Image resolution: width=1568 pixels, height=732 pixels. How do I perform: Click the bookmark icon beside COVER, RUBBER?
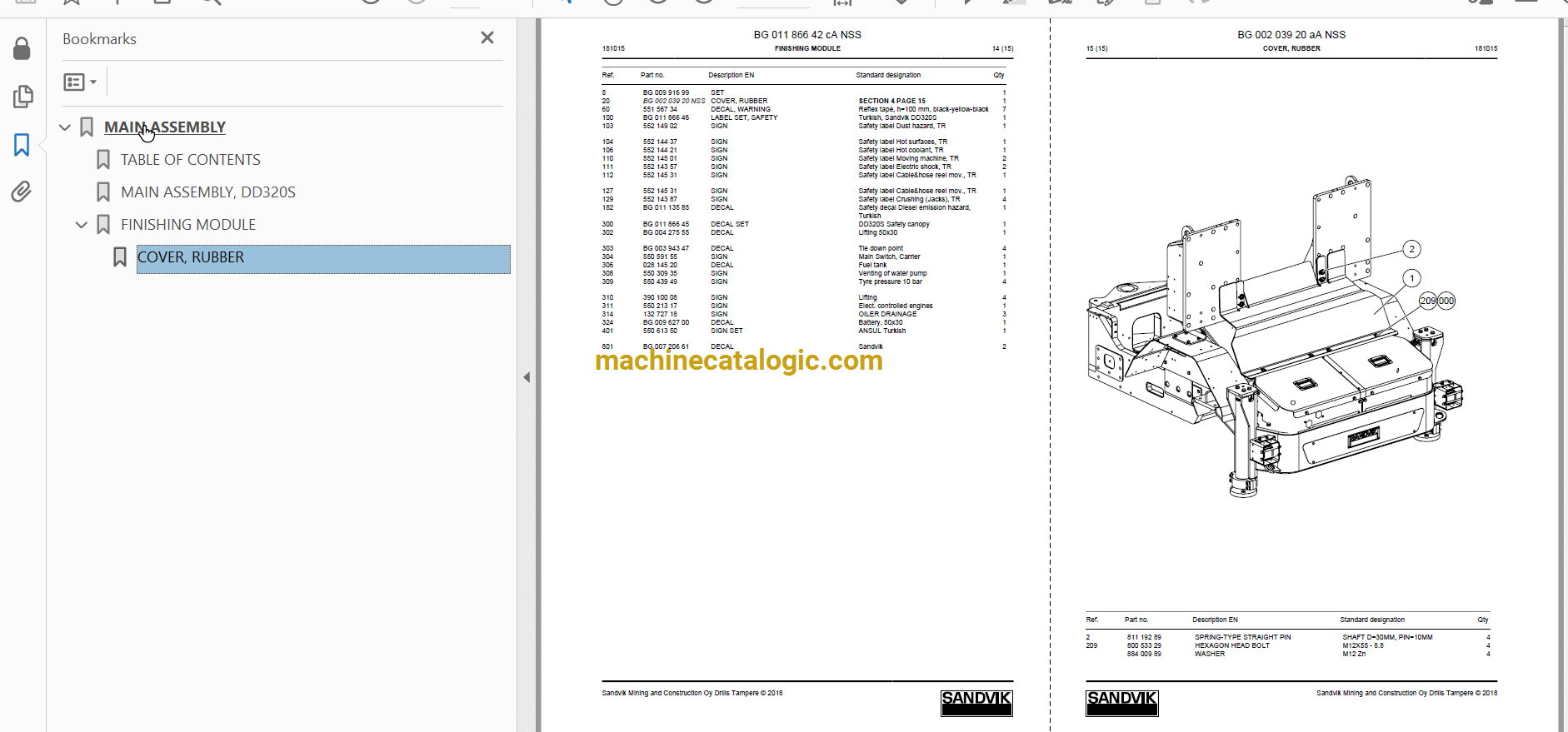[x=120, y=257]
